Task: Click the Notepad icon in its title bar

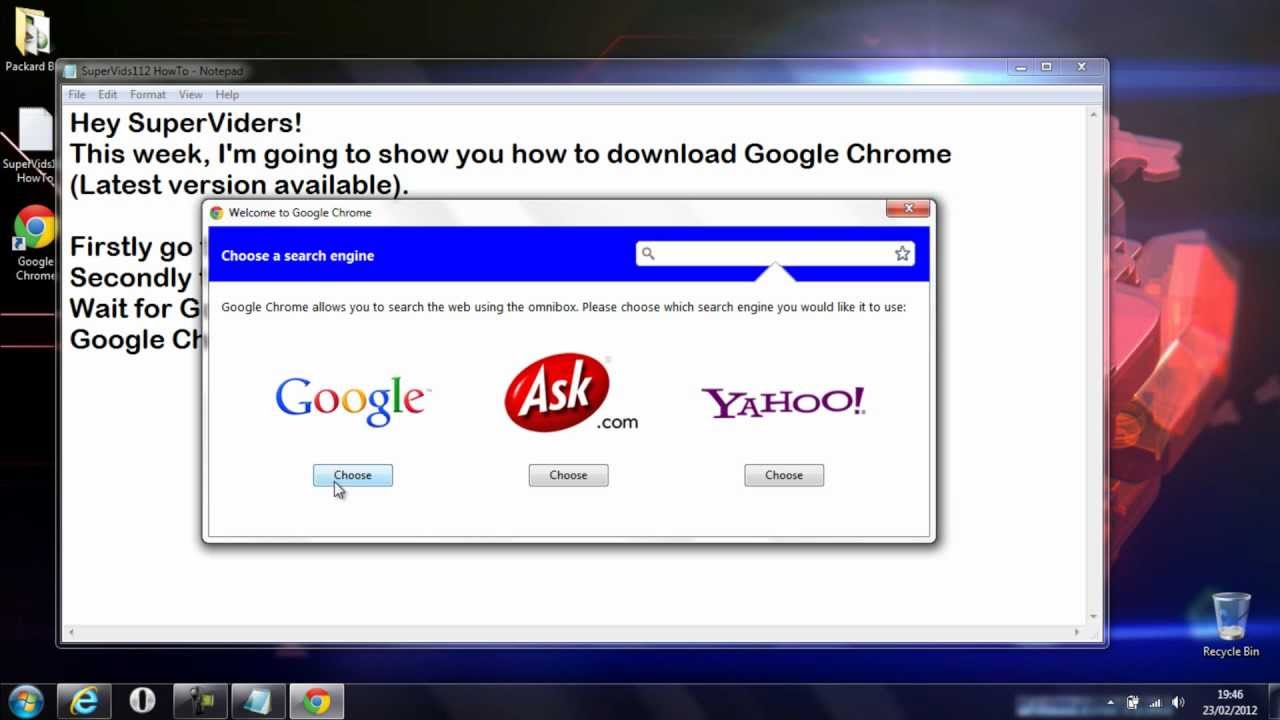Action: pyautogui.click(x=70, y=71)
